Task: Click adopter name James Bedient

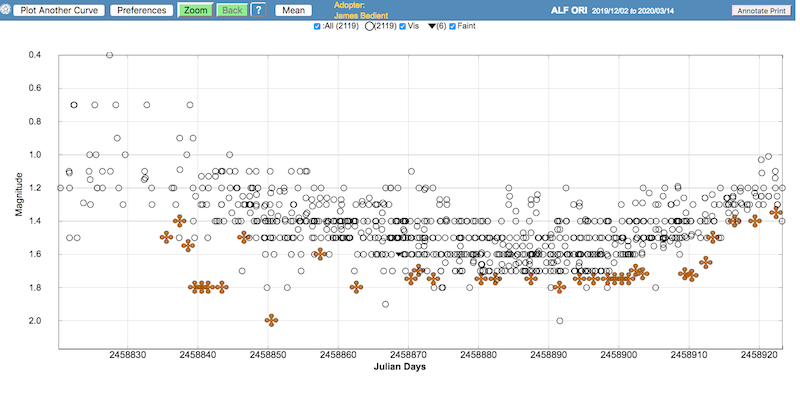Action: tap(361, 16)
